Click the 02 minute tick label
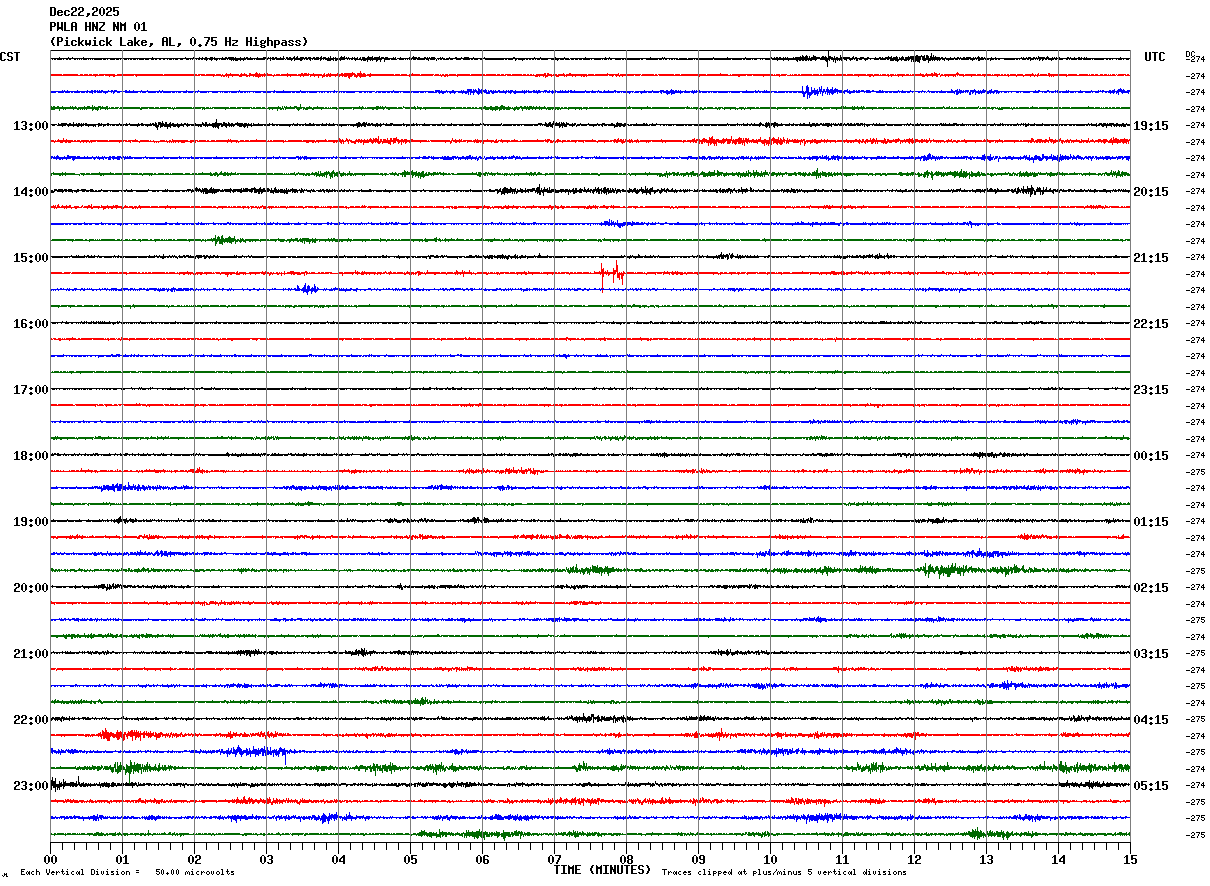 pyautogui.click(x=194, y=859)
